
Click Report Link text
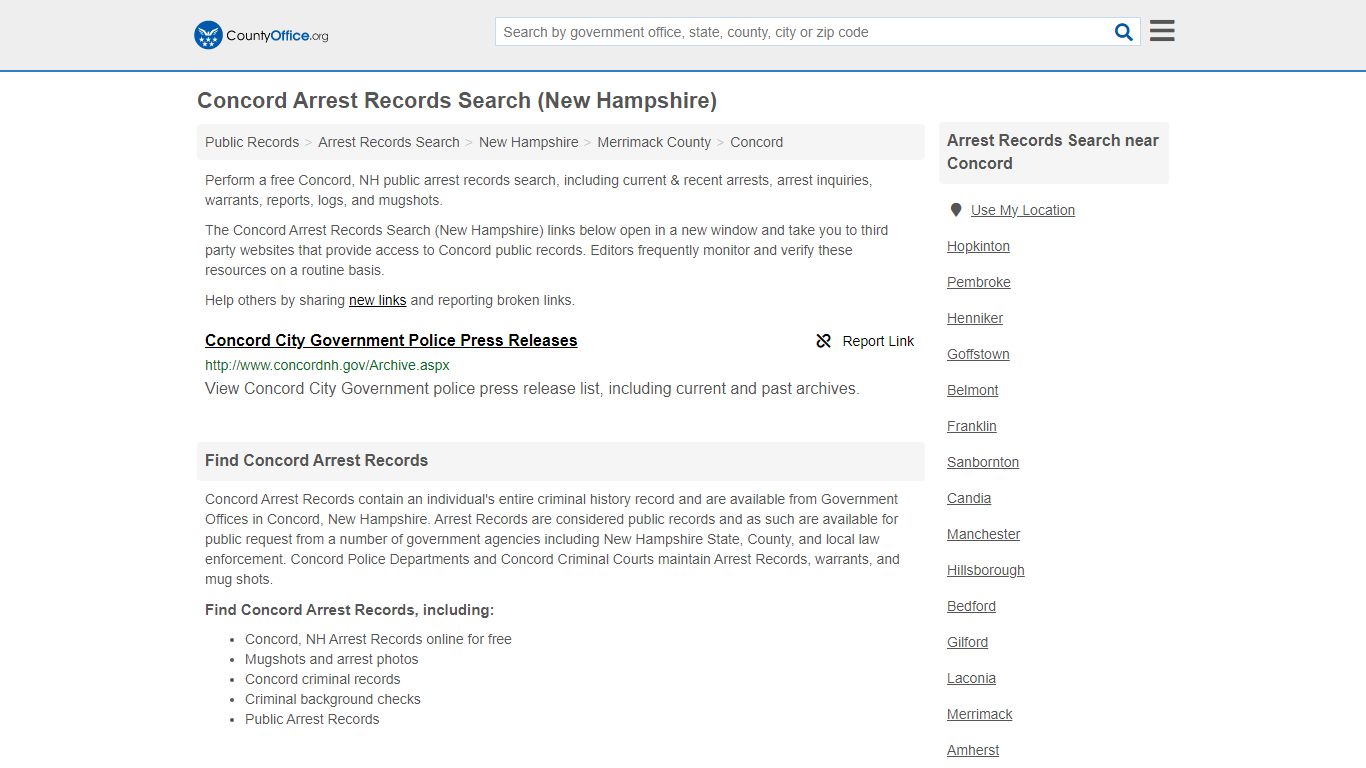click(x=878, y=341)
